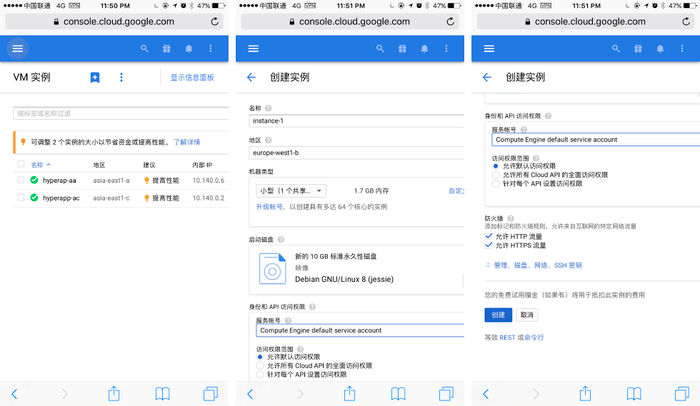
Task: Click the blue create-instance plus icon beside VM 实例
Action: [95, 77]
